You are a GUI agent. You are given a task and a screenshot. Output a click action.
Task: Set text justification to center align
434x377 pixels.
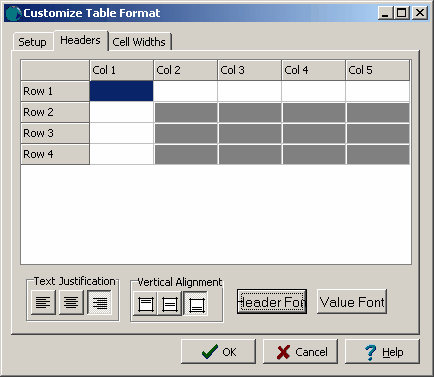(x=71, y=303)
